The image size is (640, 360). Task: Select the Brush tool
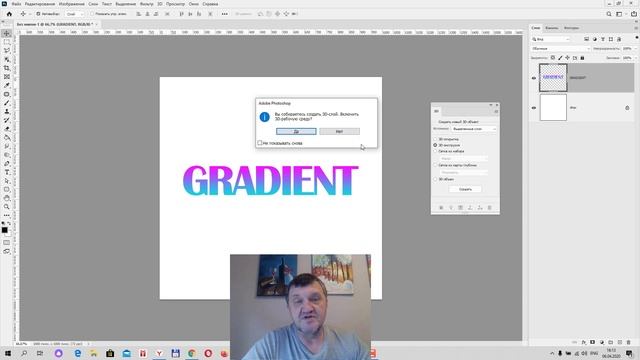tap(7, 103)
